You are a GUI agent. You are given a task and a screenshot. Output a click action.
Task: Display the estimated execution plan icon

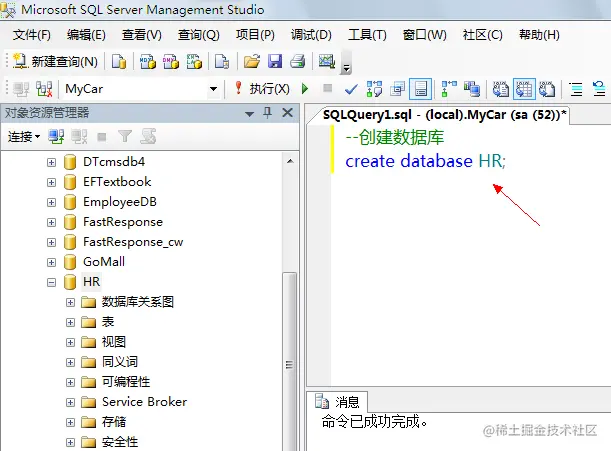[374, 89]
